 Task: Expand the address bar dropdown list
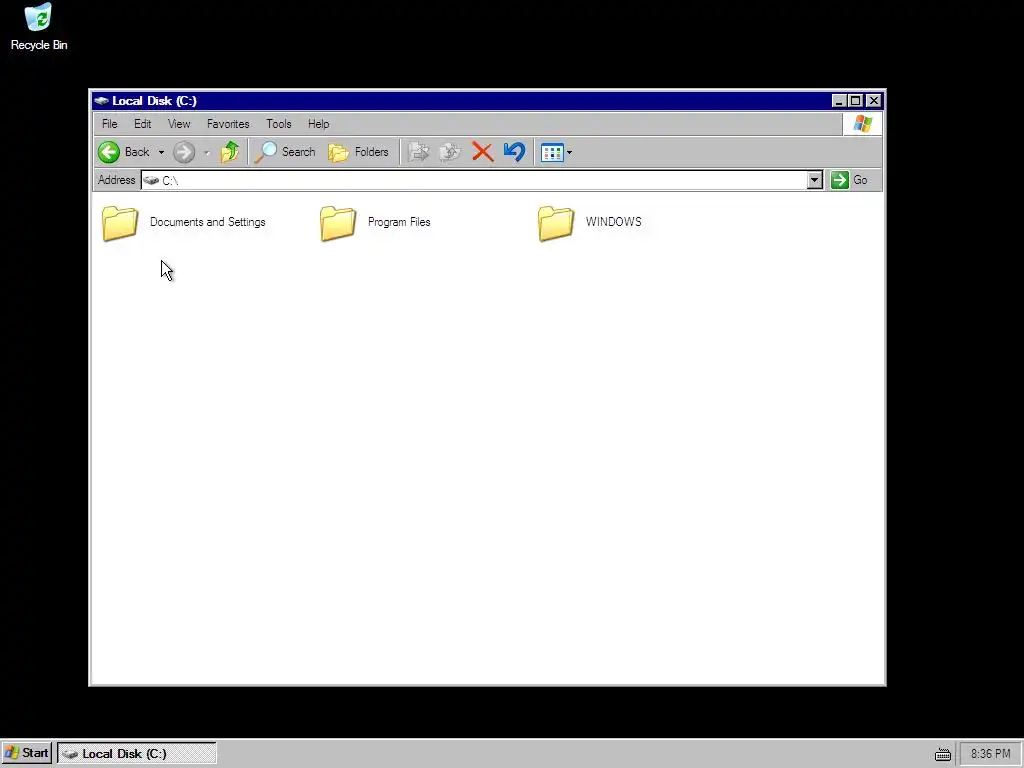pyautogui.click(x=814, y=180)
